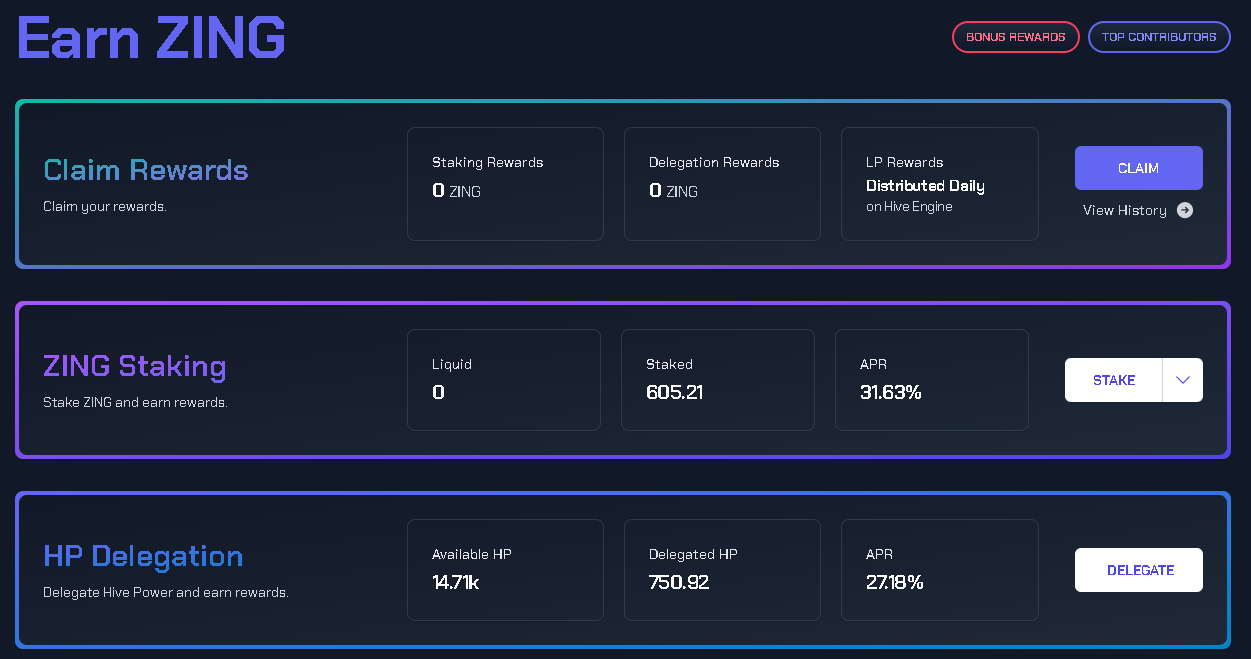Click the ZING Staking section title

click(x=135, y=366)
